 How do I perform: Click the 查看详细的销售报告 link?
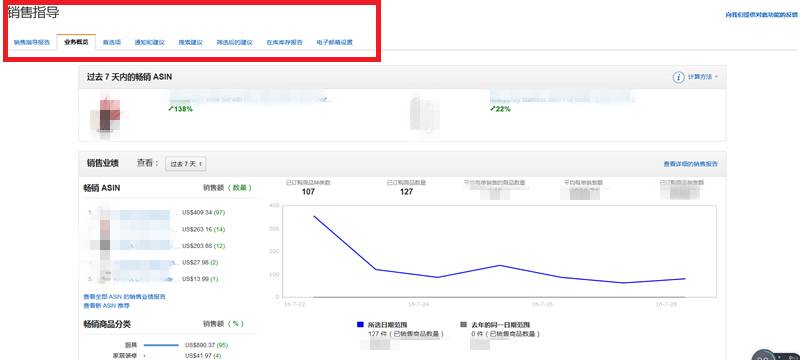(690, 164)
